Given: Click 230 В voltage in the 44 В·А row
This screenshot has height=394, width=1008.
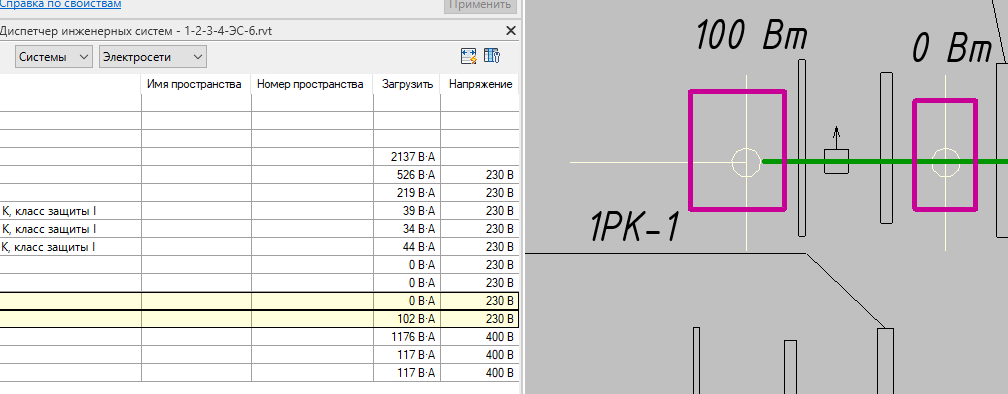Looking at the screenshot, I should click(x=480, y=247).
